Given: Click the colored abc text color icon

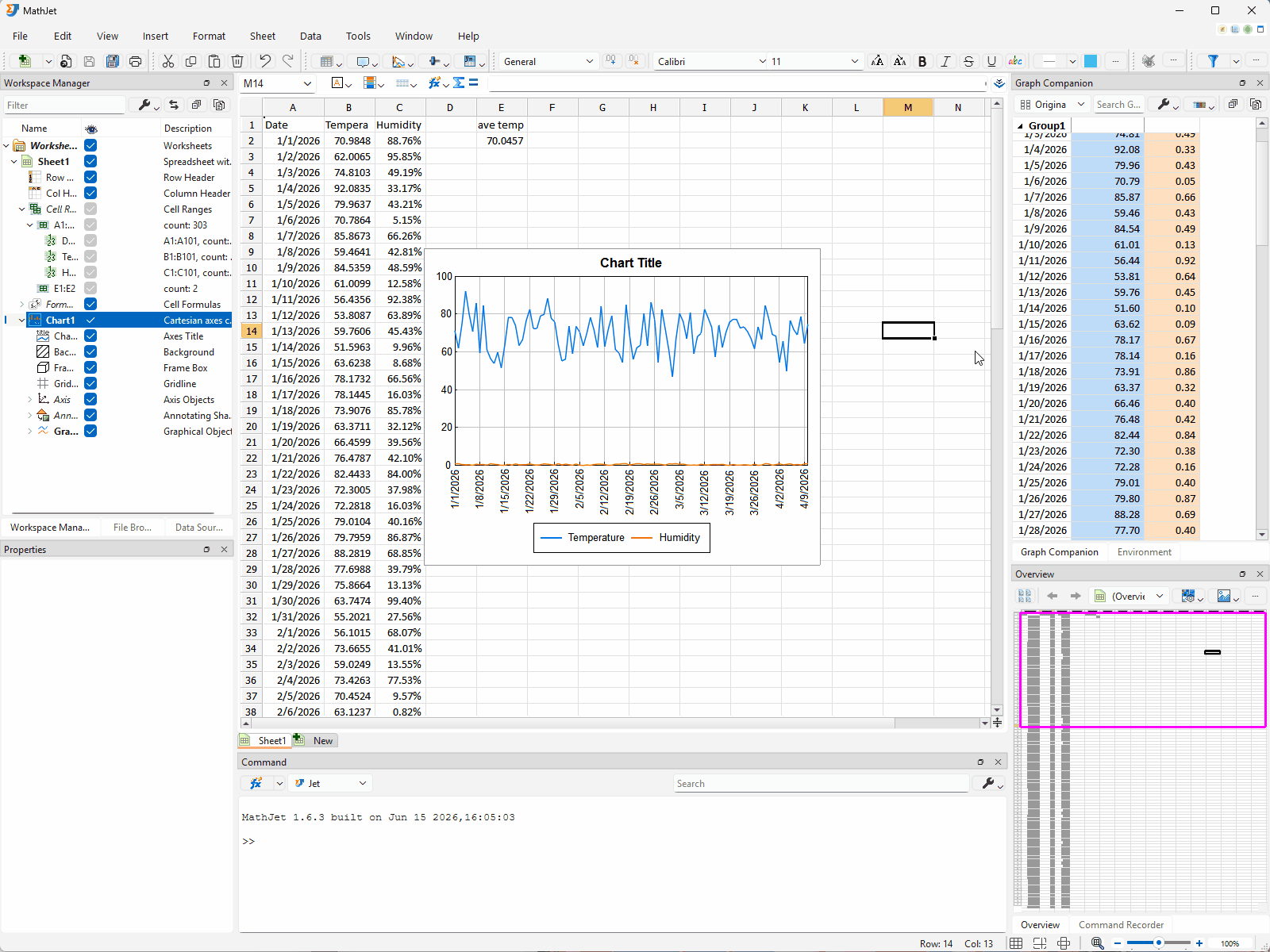Looking at the screenshot, I should (1015, 61).
